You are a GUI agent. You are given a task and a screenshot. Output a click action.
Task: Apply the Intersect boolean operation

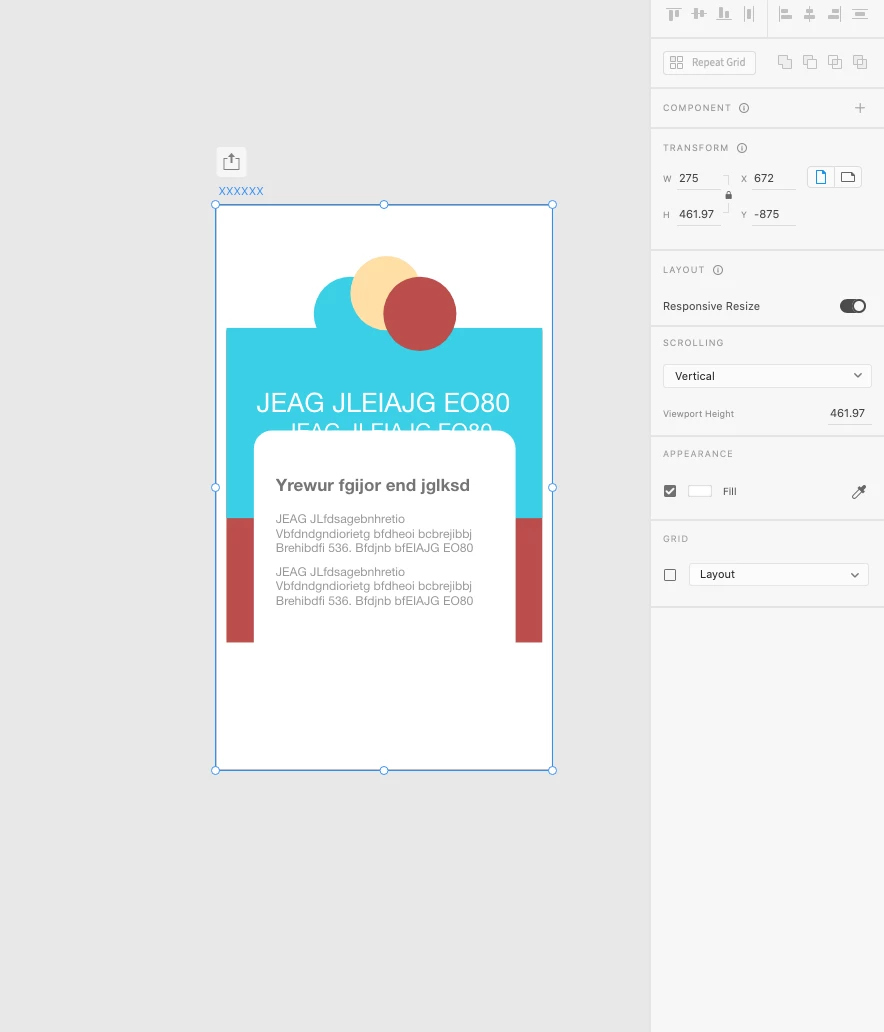tap(835, 62)
